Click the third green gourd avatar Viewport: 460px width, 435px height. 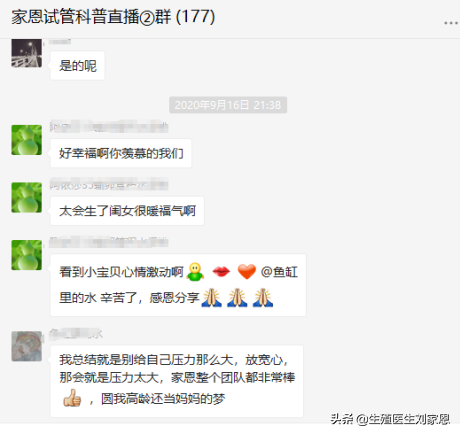tap(27, 255)
